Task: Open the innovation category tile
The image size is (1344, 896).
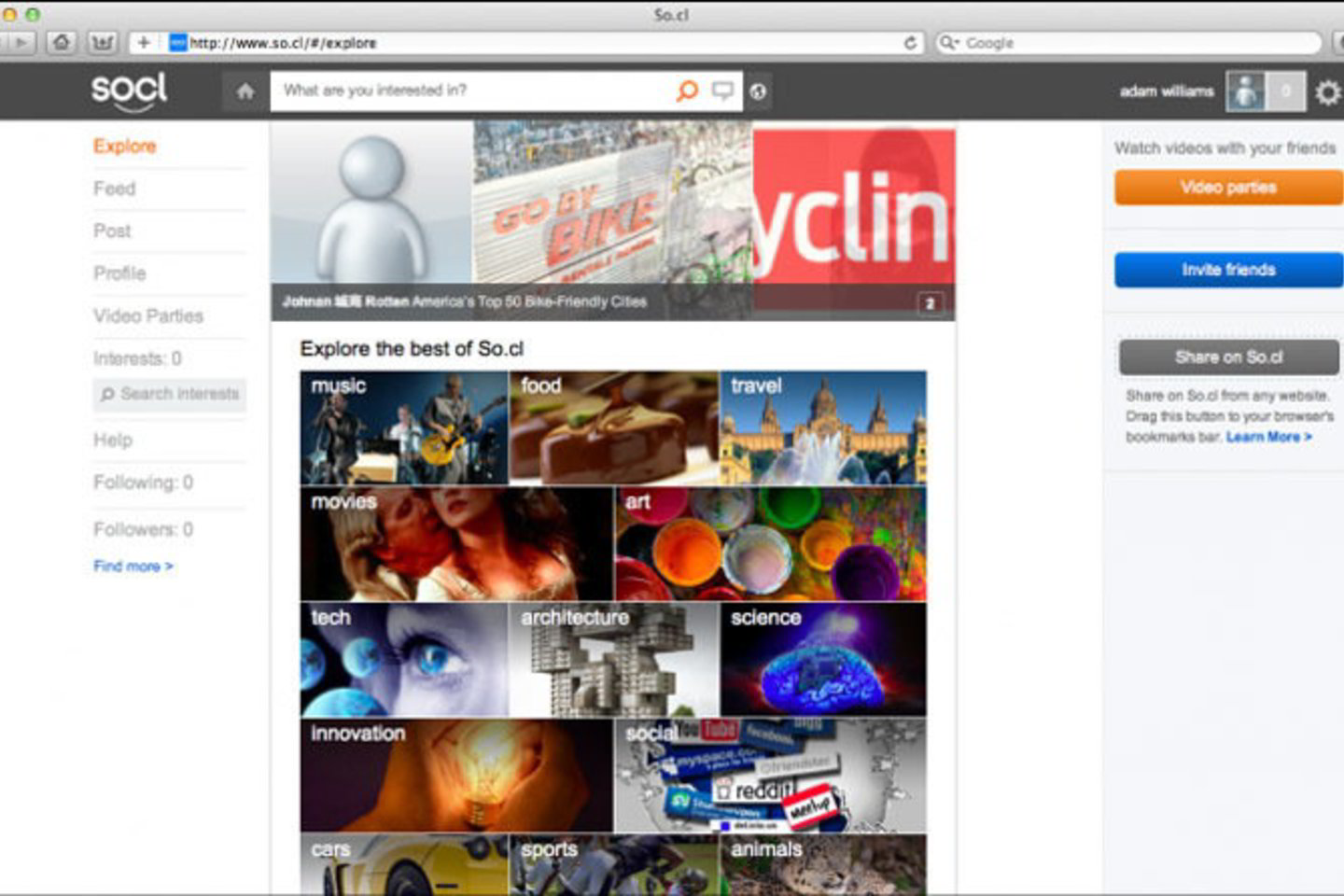Action: [456, 775]
